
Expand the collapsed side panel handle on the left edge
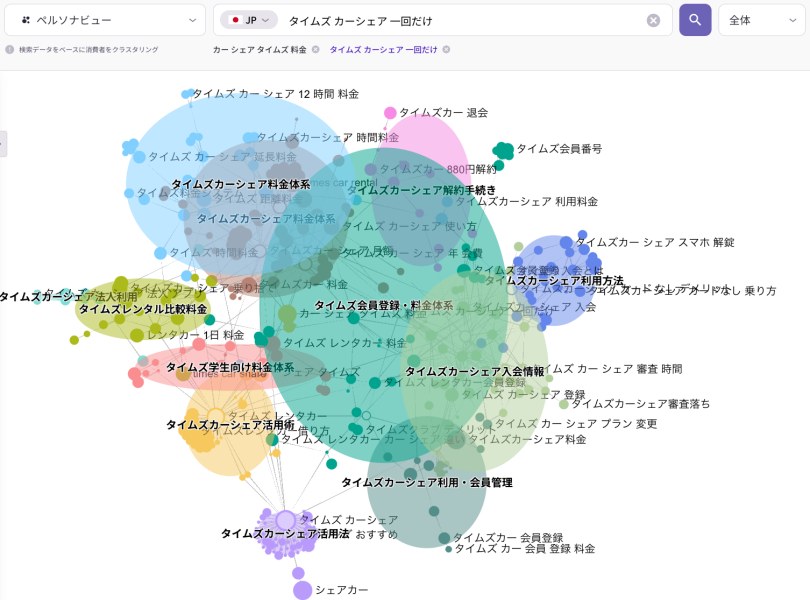(x=3, y=144)
